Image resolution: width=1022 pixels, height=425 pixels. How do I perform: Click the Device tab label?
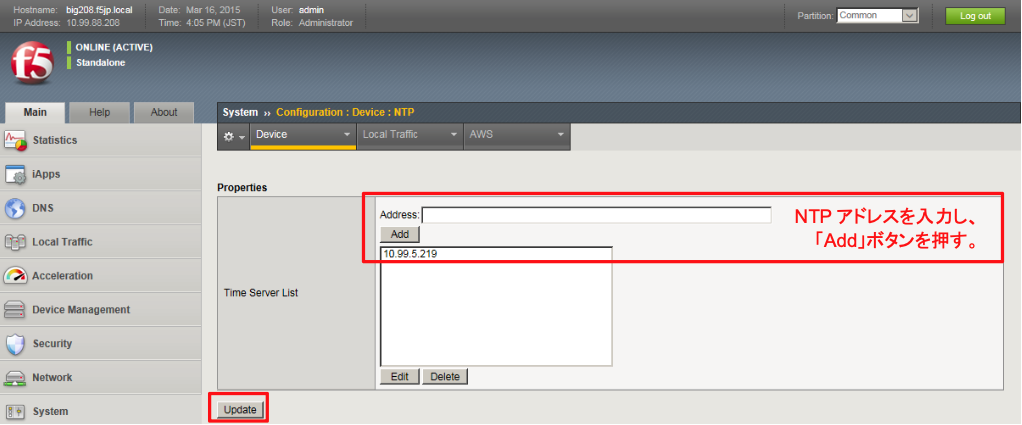click(x=272, y=134)
